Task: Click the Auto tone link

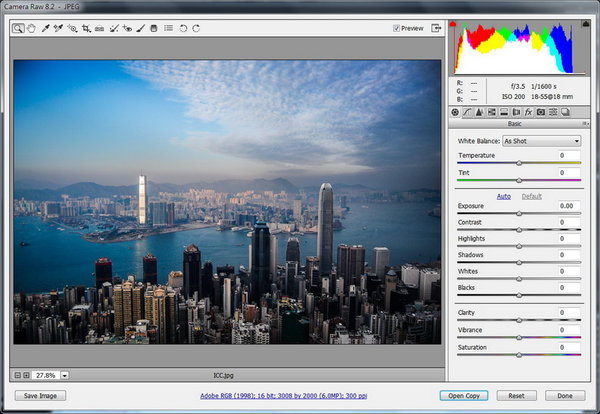Action: pyautogui.click(x=504, y=196)
